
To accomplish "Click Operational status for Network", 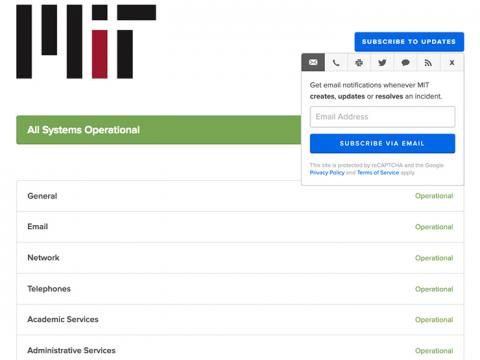I will point(434,258).
